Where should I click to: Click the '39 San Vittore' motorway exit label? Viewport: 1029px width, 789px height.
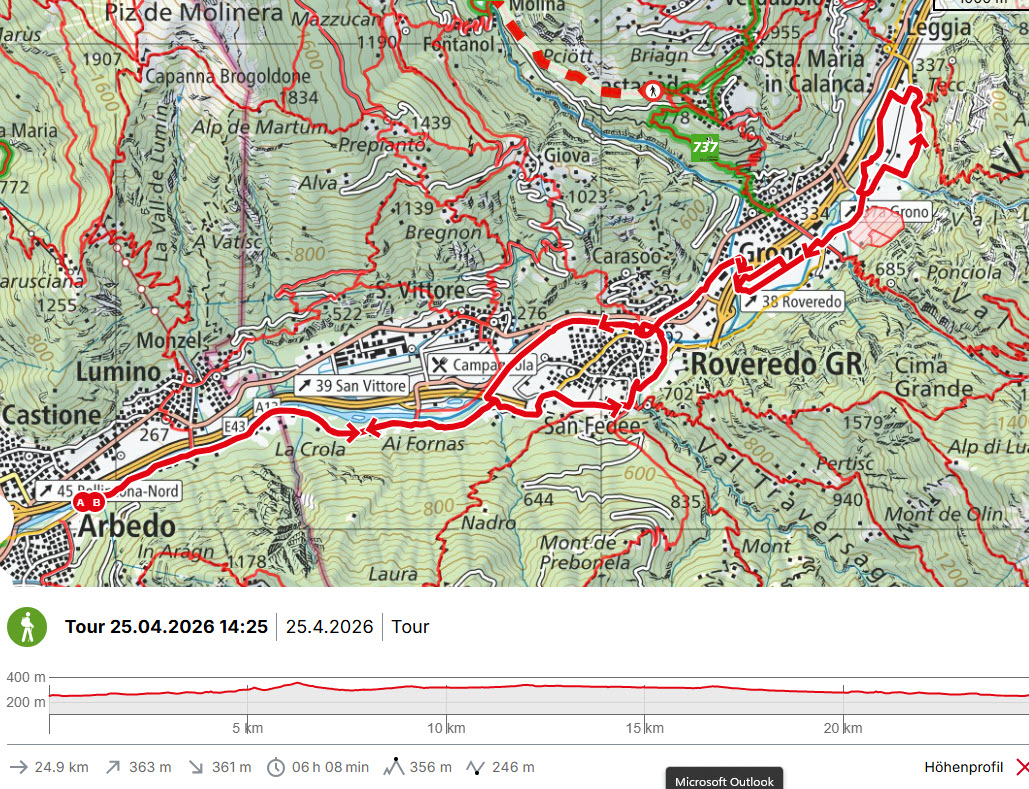click(351, 385)
